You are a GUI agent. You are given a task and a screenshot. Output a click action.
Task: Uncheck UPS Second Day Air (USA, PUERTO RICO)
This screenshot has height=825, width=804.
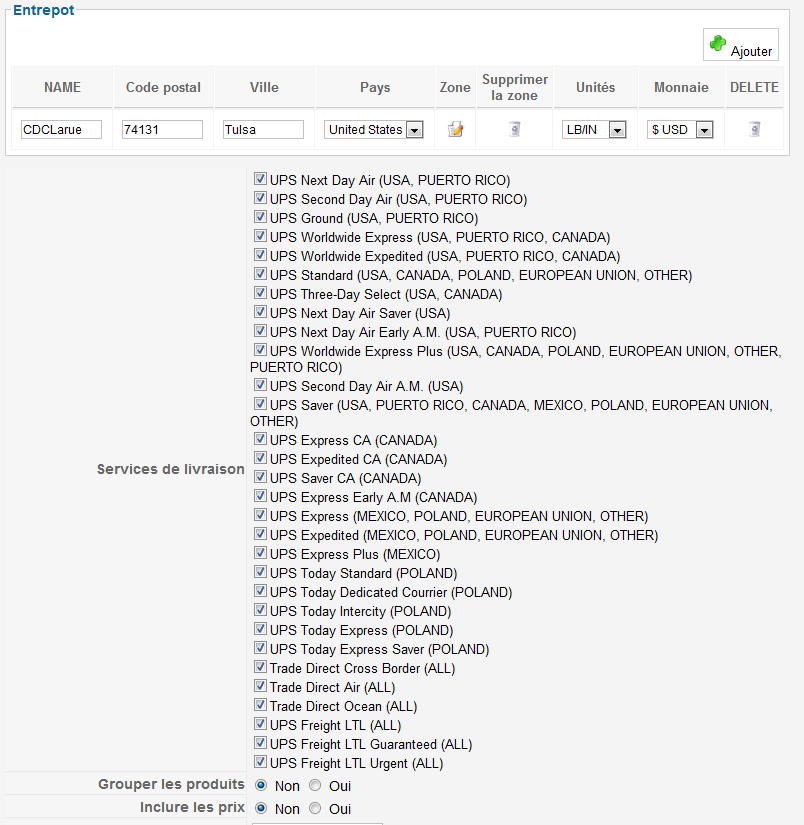[260, 198]
